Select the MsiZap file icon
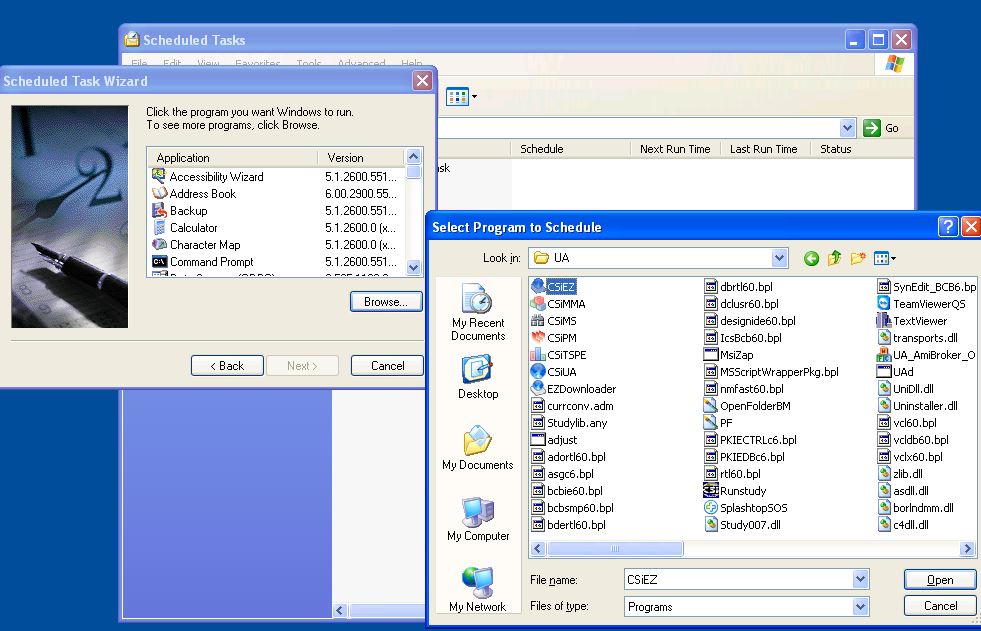This screenshot has height=631, width=981. [x=711, y=355]
